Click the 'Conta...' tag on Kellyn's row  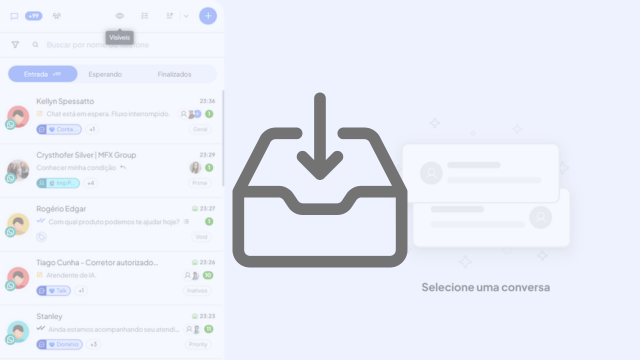[x=59, y=129]
